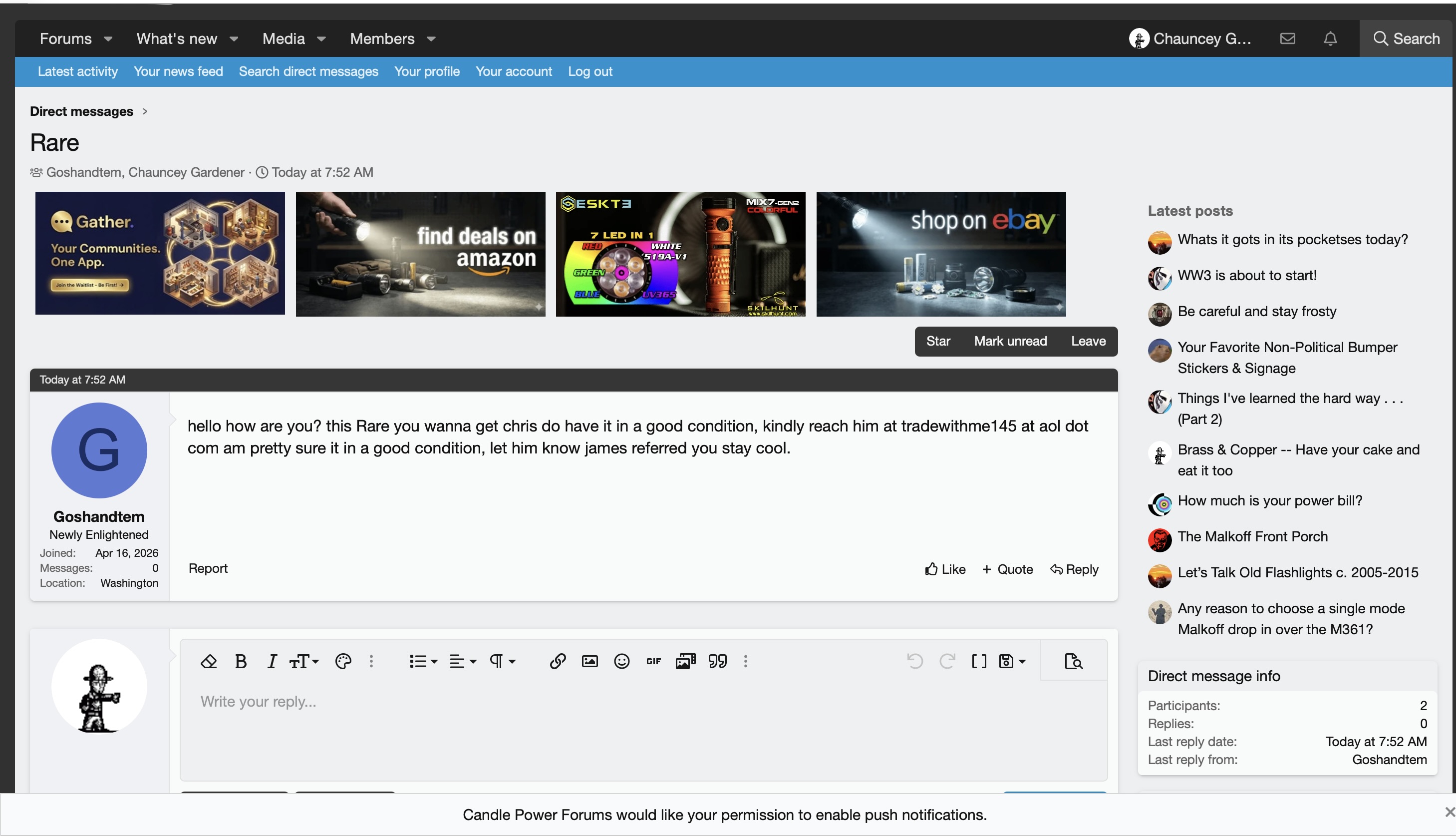Click the avatar beside 'The Malkoff Front Porch'
1456x836 pixels.
pyautogui.click(x=1160, y=540)
